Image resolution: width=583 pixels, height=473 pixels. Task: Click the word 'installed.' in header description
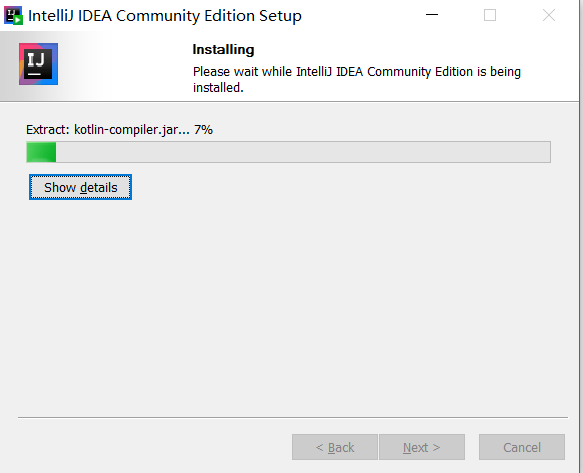tap(218, 88)
